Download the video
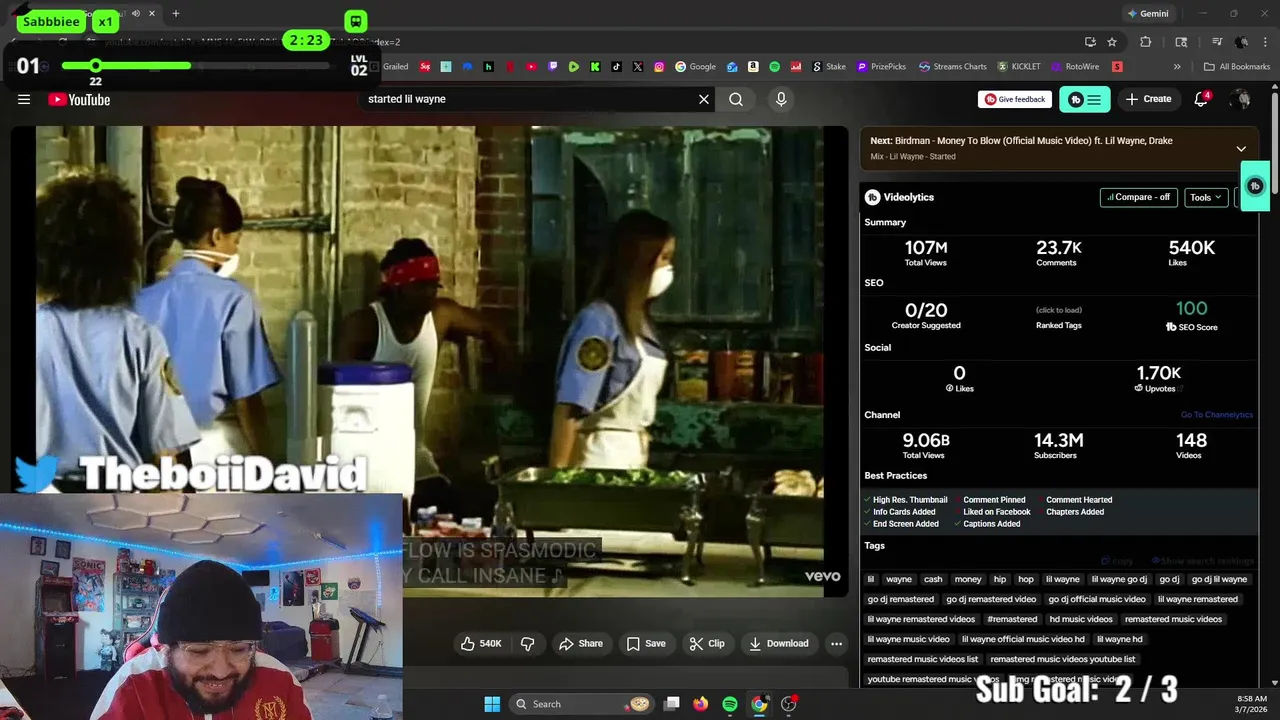The image size is (1280, 720). (x=779, y=644)
